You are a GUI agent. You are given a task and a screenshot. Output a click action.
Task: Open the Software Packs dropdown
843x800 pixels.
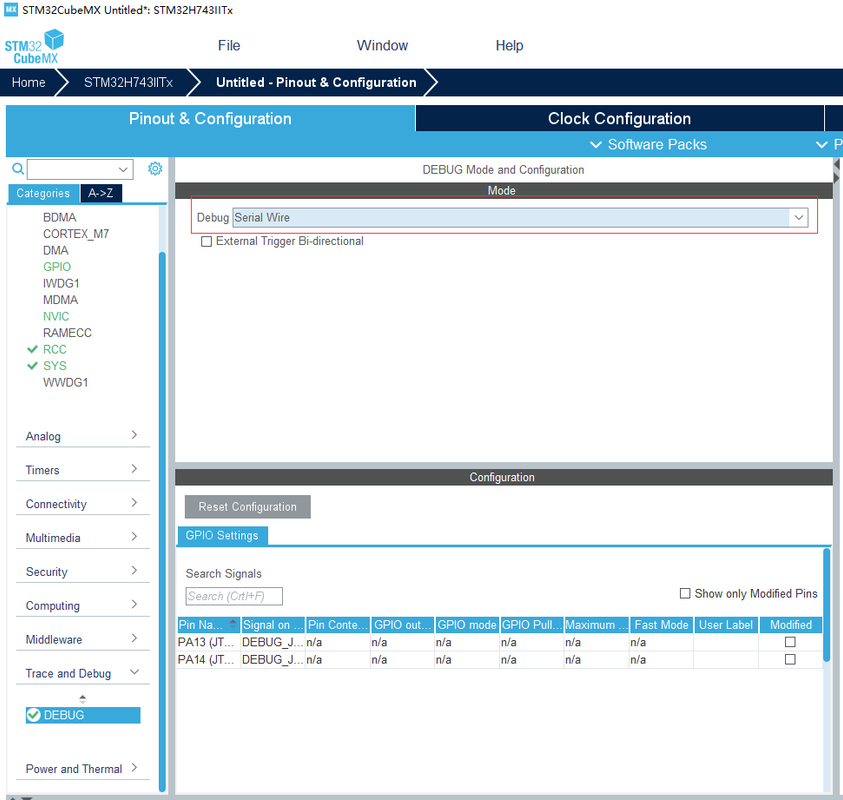[x=648, y=145]
